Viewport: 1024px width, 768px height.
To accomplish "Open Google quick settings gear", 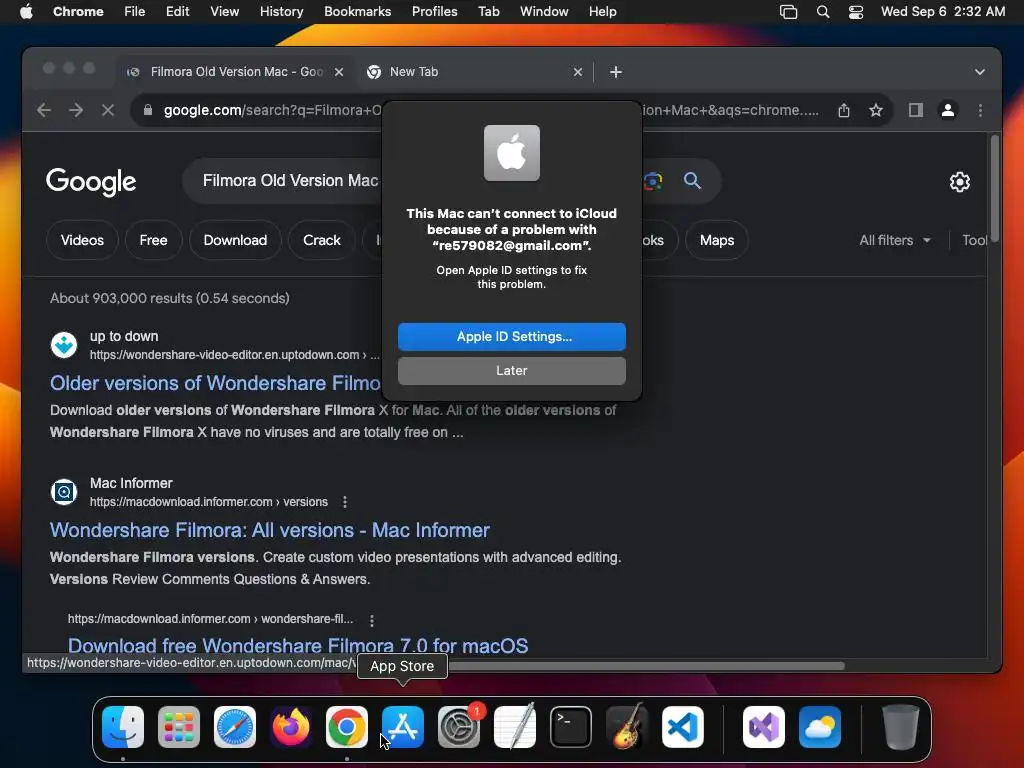I will tap(959, 182).
